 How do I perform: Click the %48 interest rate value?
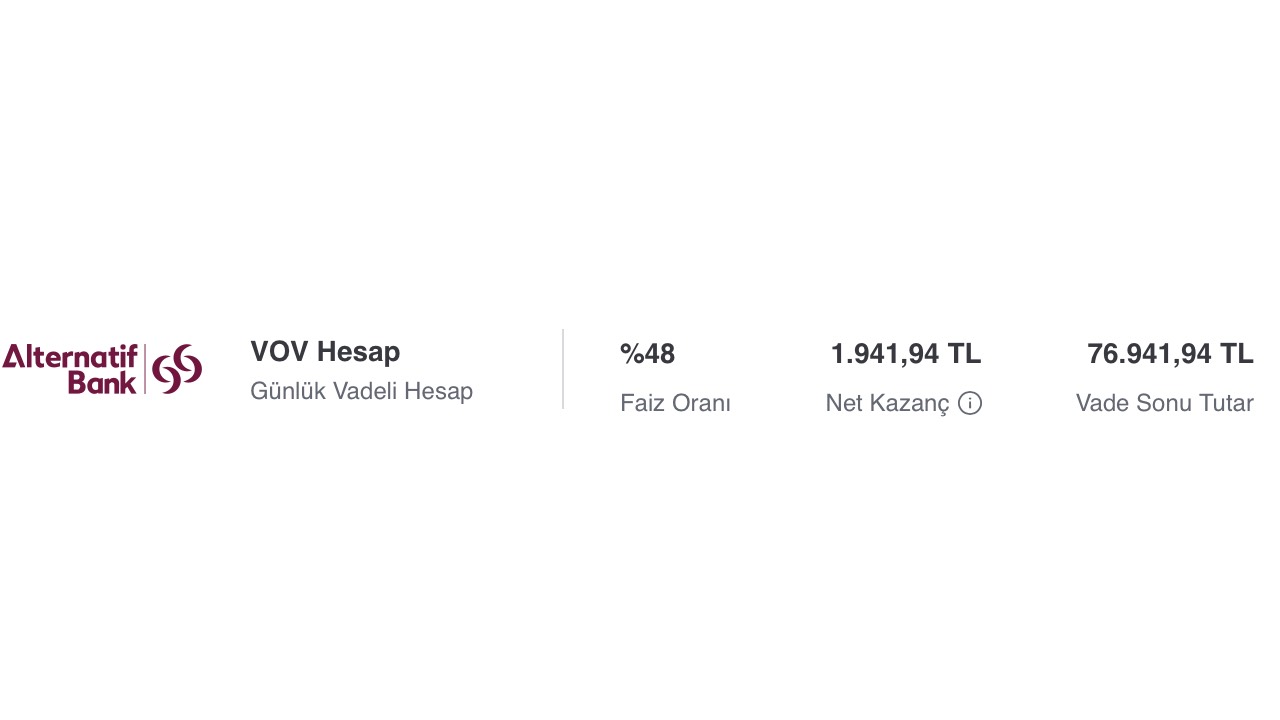point(647,354)
